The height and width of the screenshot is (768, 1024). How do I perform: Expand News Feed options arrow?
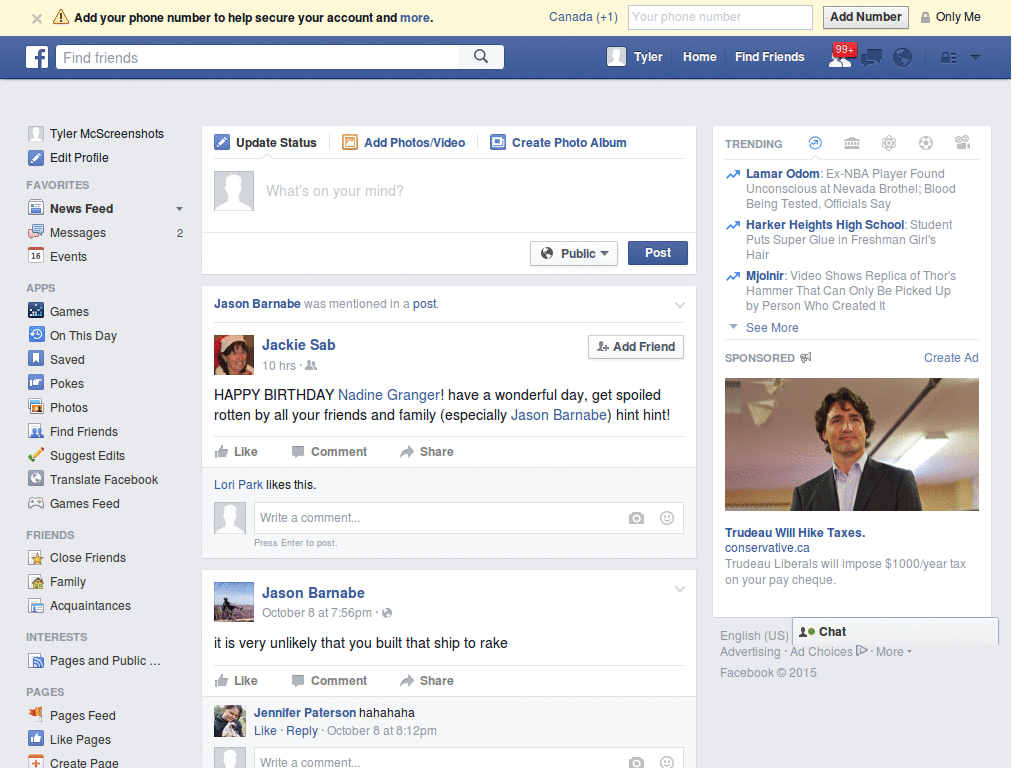179,209
